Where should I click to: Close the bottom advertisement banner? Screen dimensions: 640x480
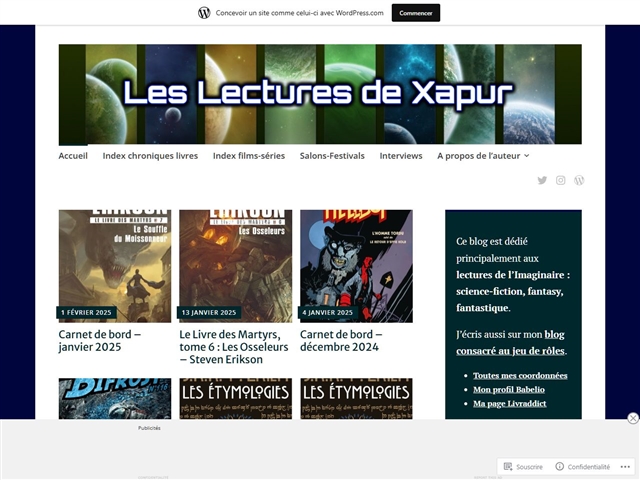tap(633, 418)
